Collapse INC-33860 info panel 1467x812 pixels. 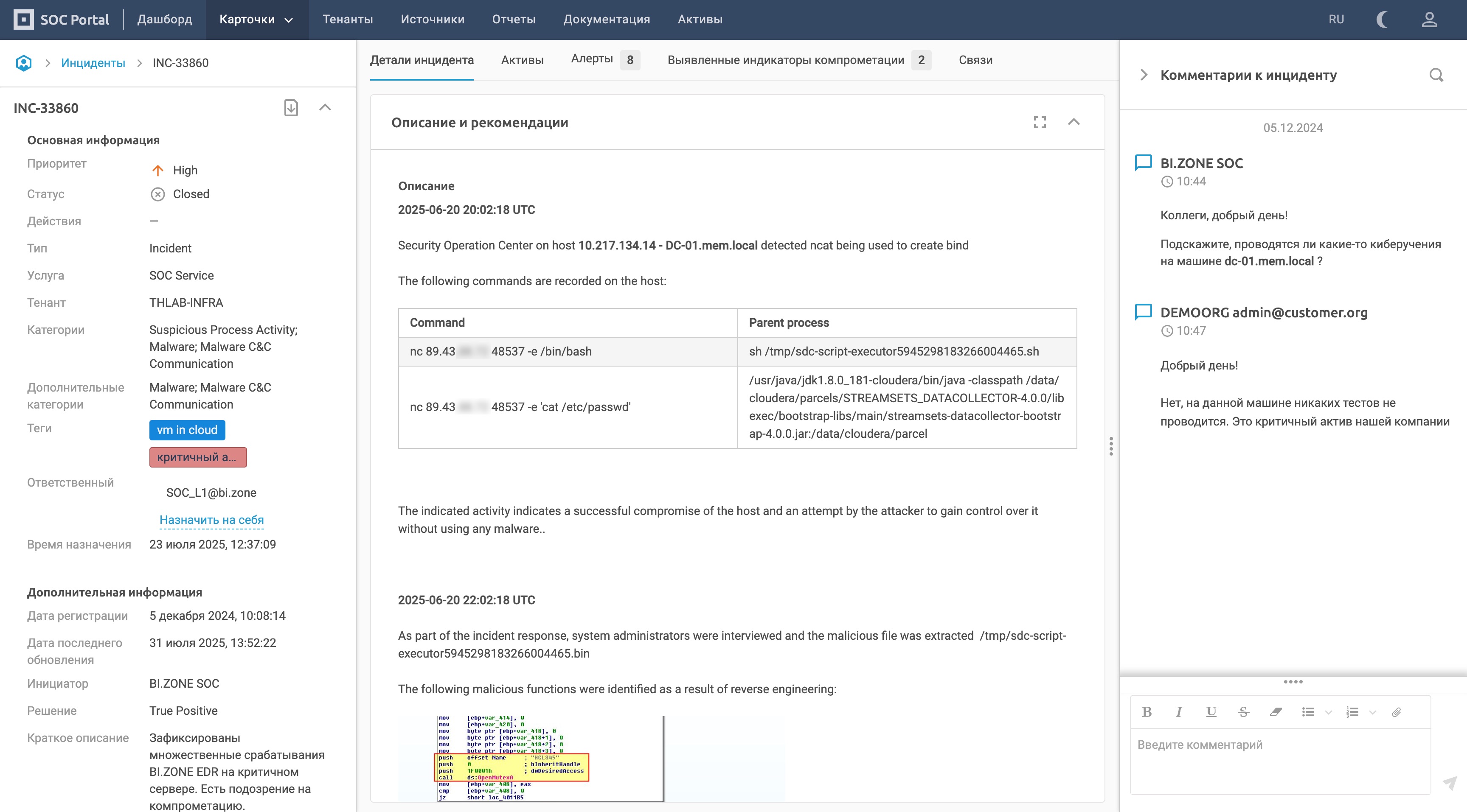pyautogui.click(x=325, y=107)
